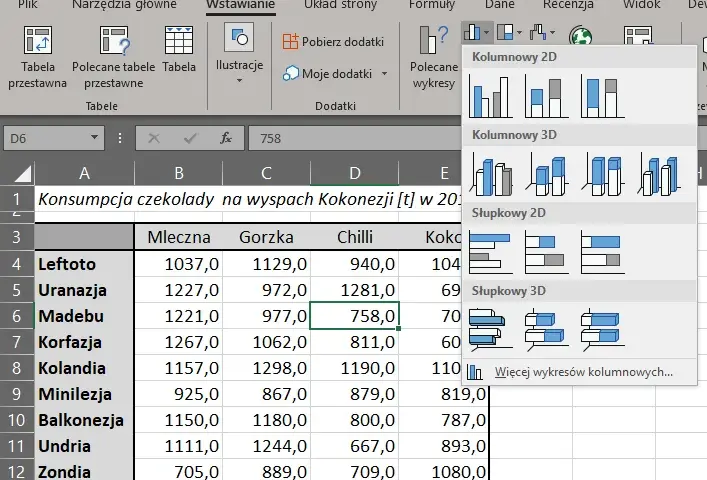Switch to the Dane tab
Screen dimensions: 707x480
tap(500, 5)
